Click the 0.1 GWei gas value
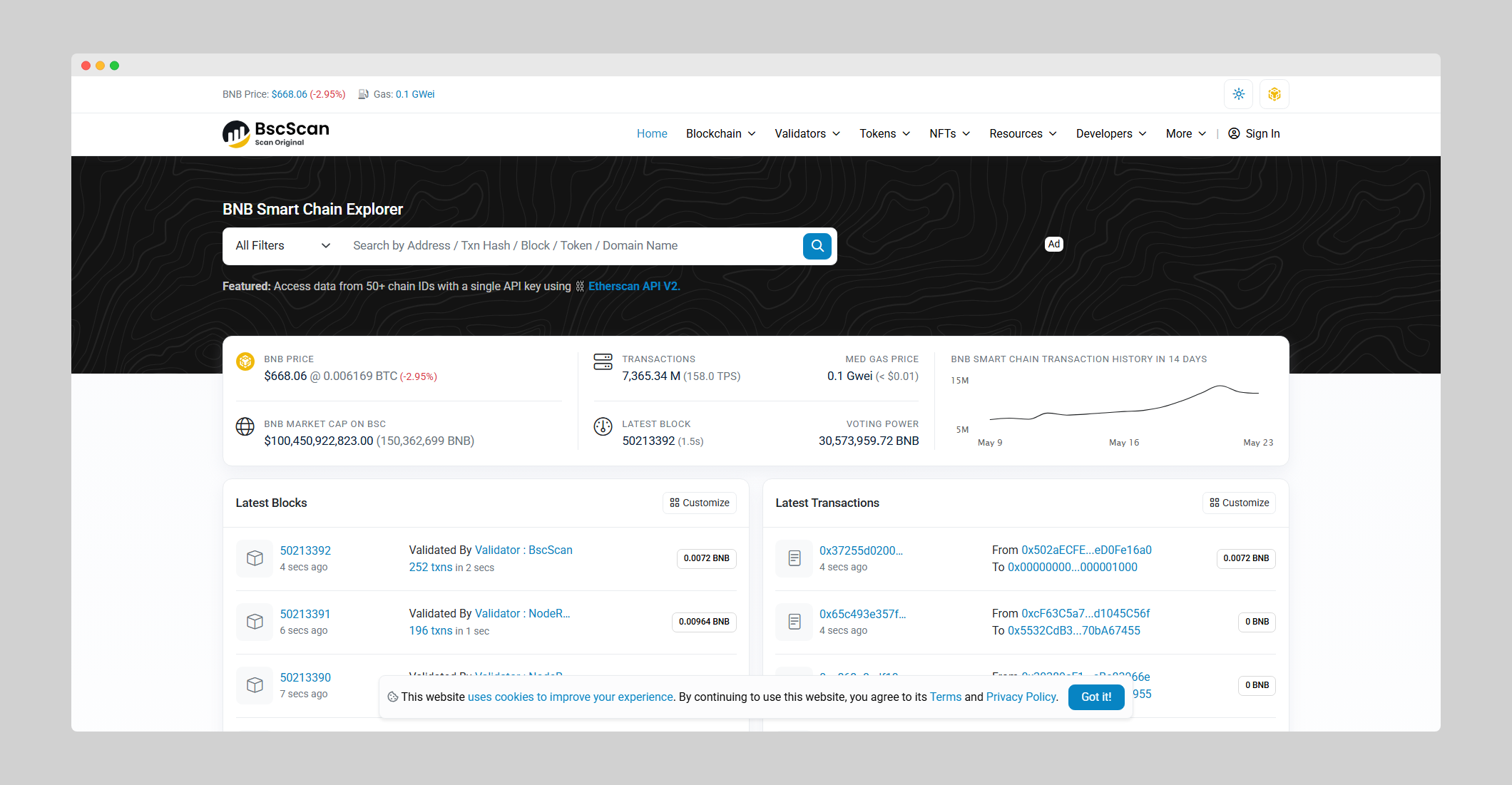The image size is (1512, 785). 415,94
